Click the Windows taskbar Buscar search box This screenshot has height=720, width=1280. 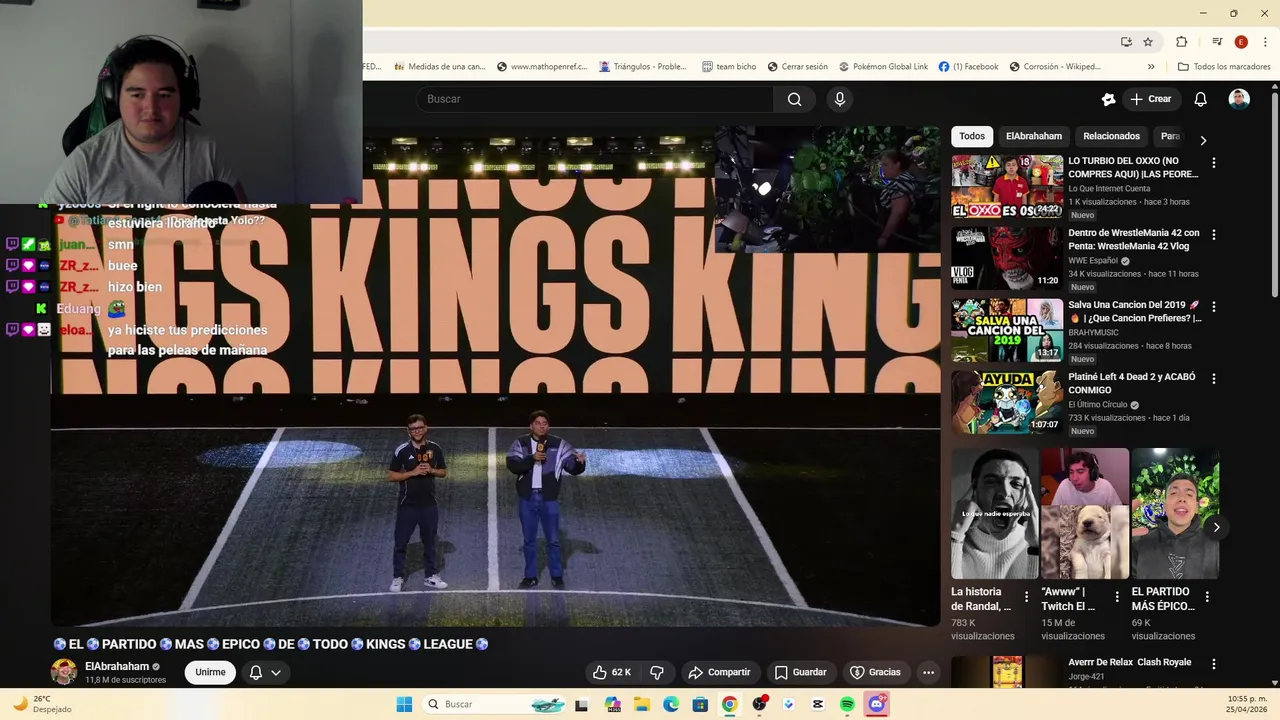496,704
